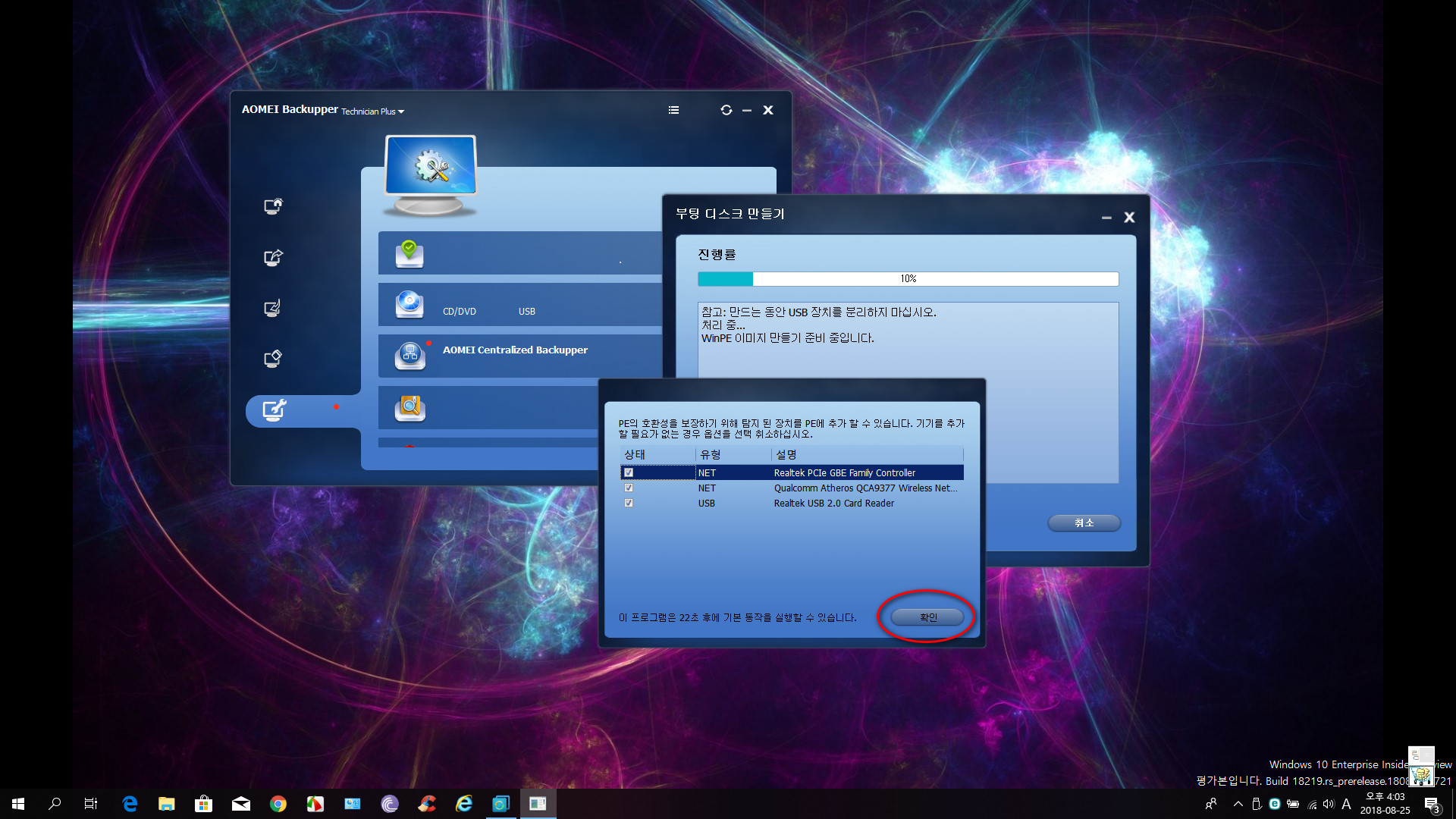Click the 설명 column header
The image size is (1456, 819).
868,454
